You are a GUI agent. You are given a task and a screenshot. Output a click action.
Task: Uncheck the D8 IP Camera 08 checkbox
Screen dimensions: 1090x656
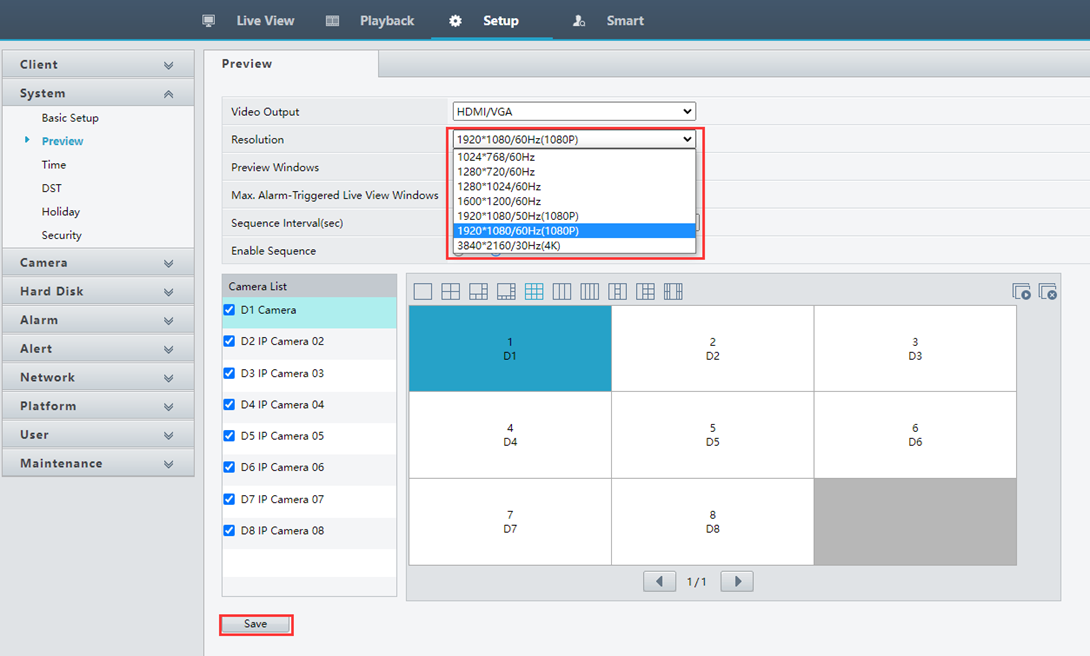tap(229, 531)
